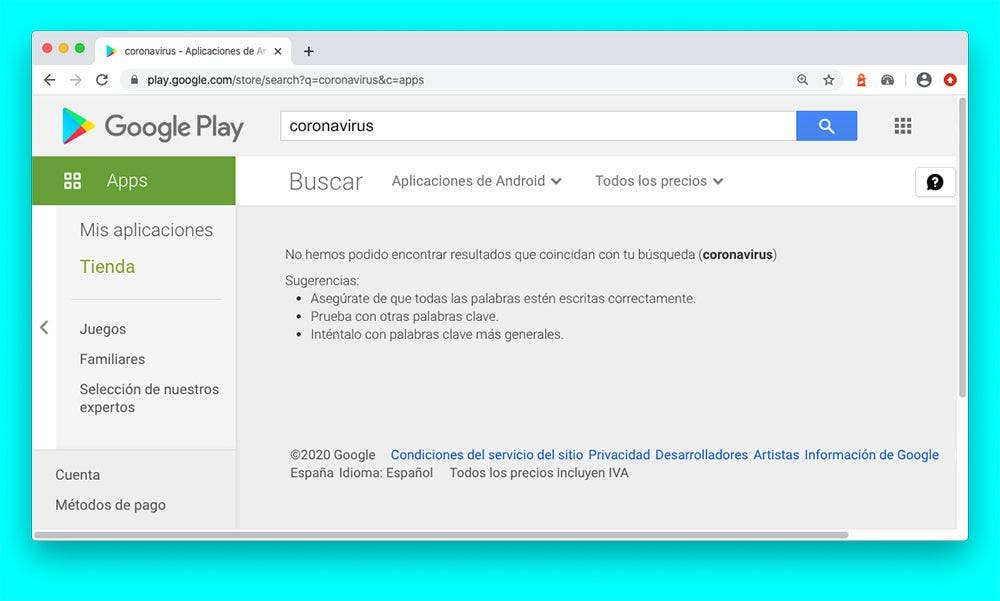Viewport: 1000px width, 601px height.
Task: Click the Google Play logo
Action: (152, 126)
